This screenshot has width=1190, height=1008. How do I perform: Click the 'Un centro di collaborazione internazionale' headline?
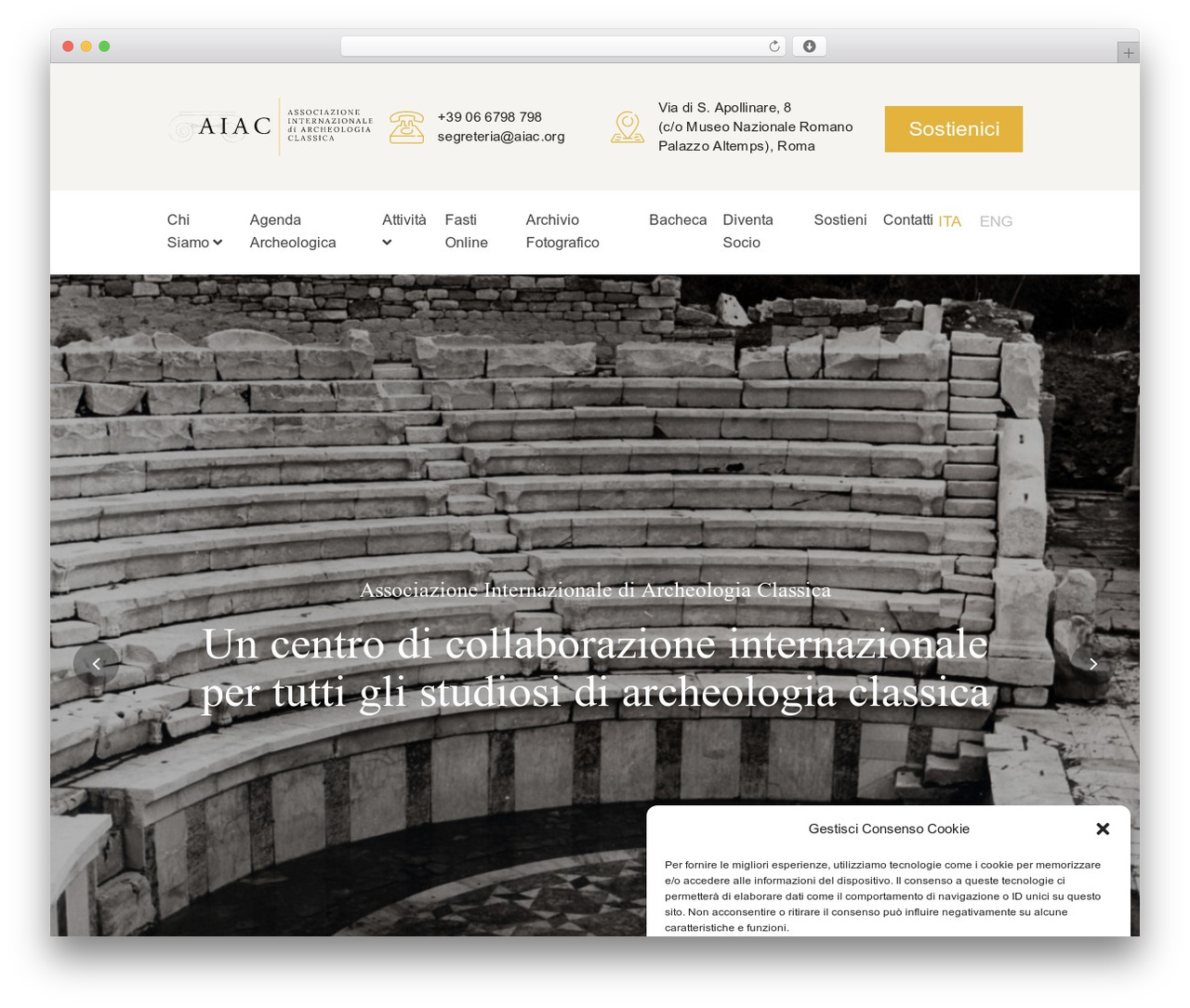(x=595, y=668)
